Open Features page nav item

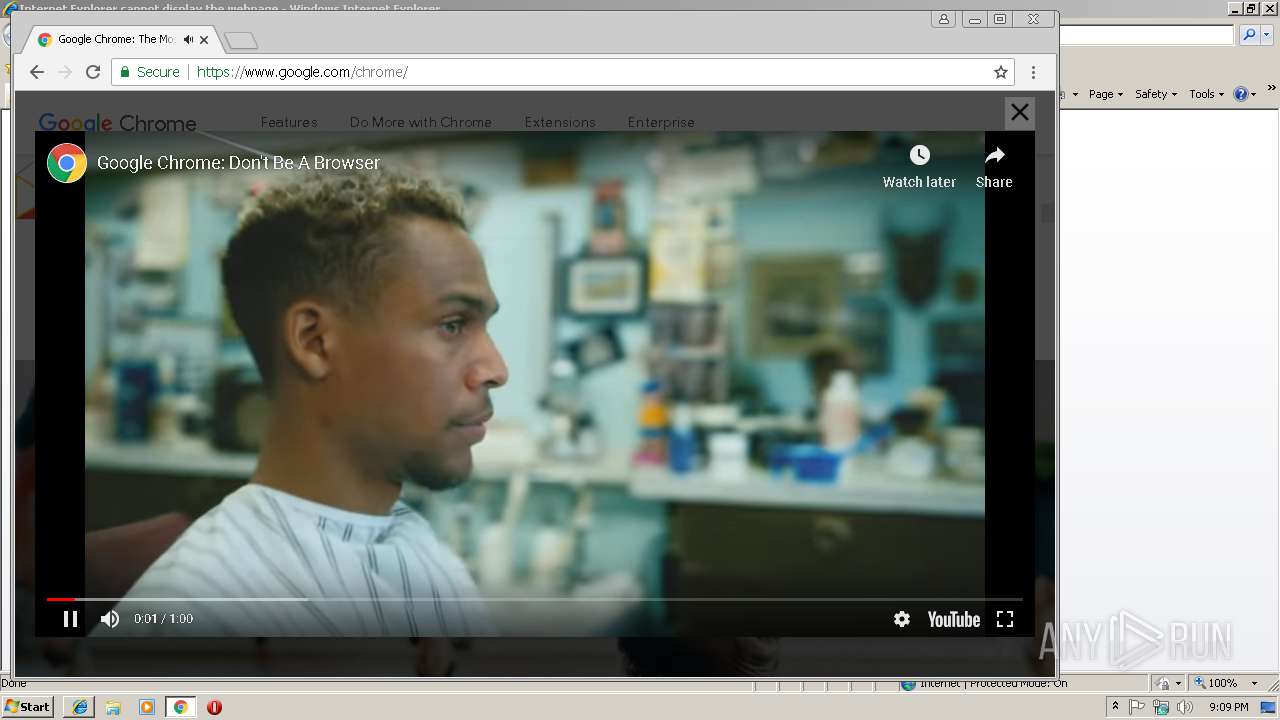tap(289, 122)
